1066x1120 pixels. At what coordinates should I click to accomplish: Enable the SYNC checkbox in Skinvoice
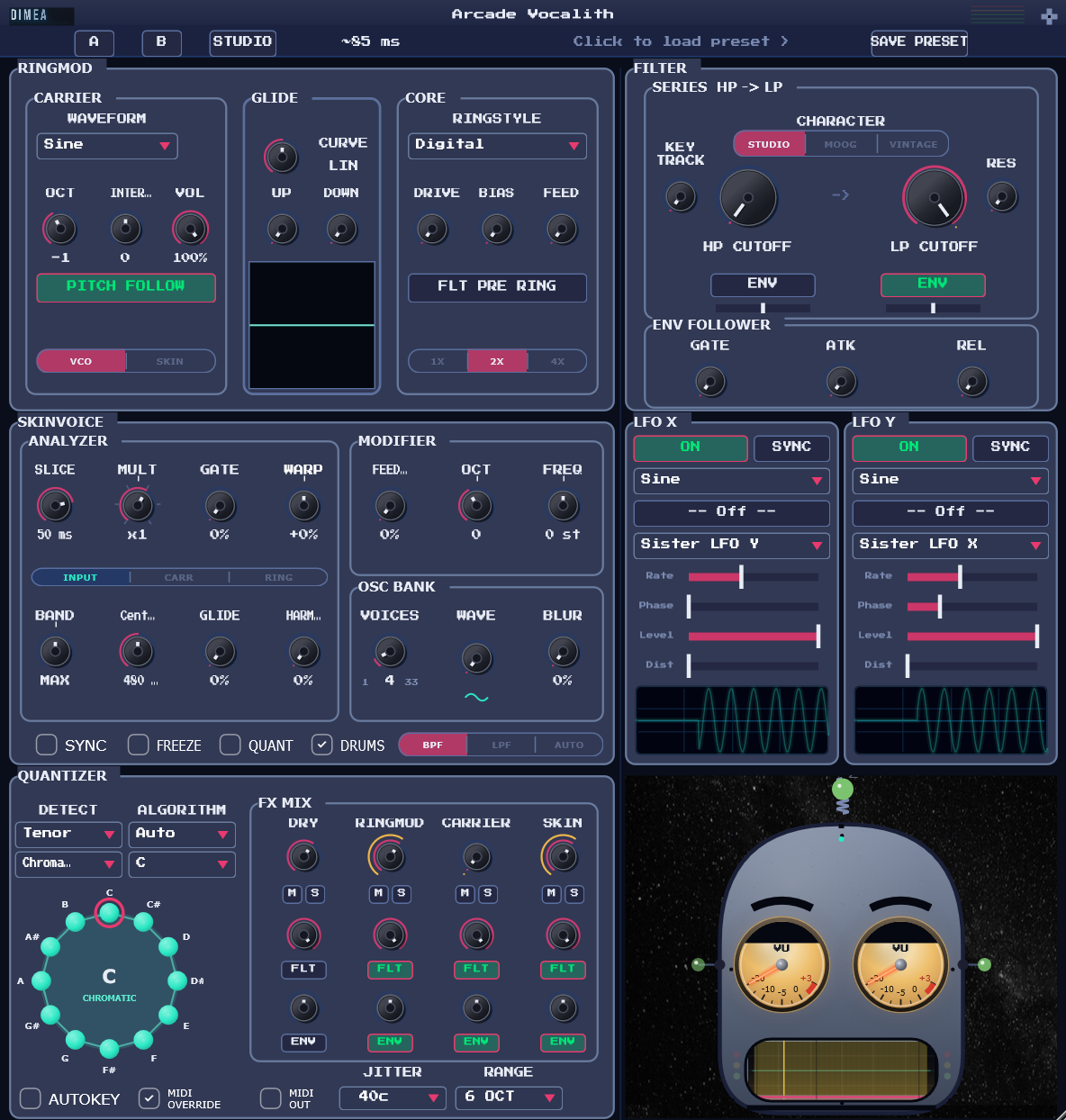click(46, 745)
